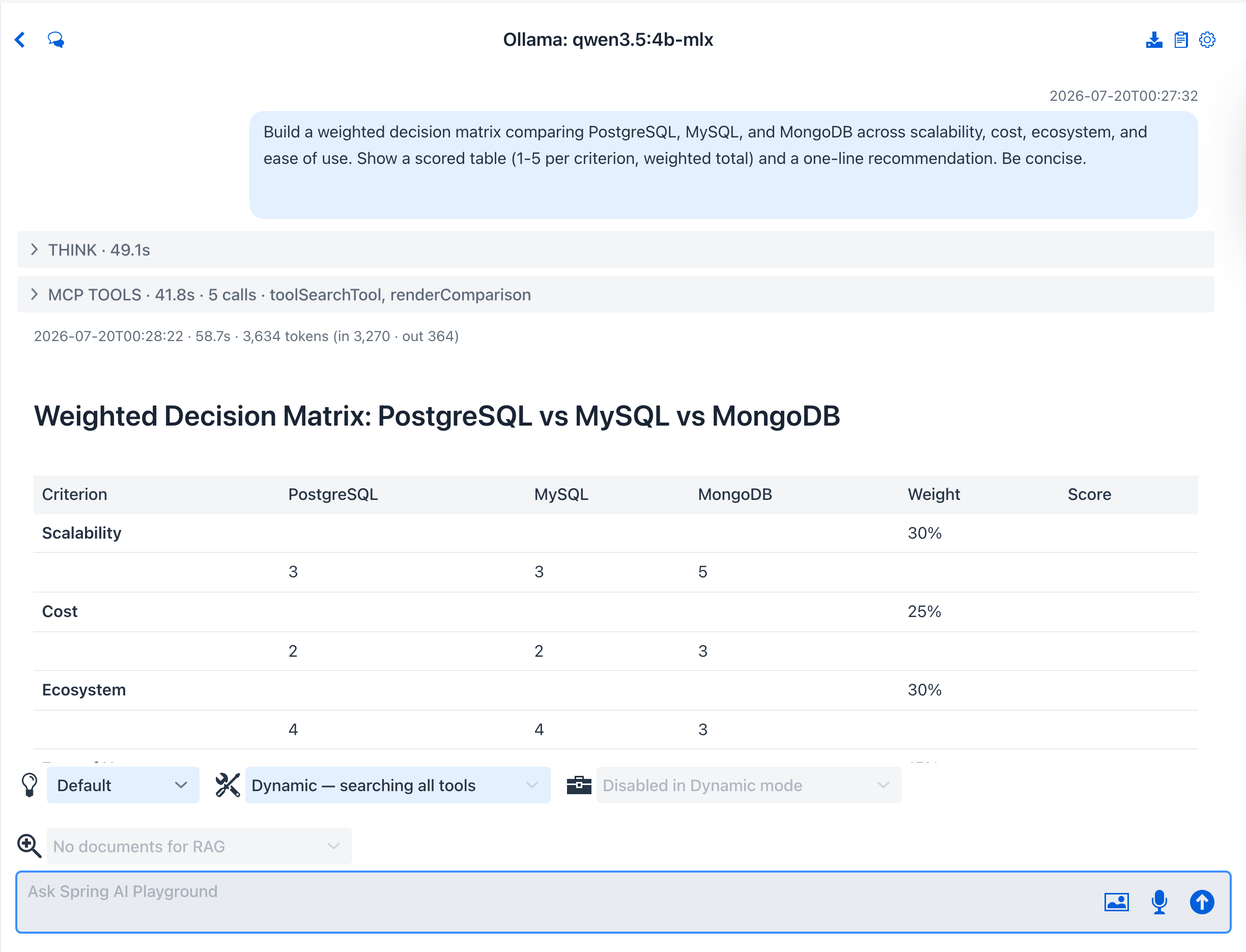Click the clipboard copy icon
Screen dimensions: 1246x952
point(1181,40)
